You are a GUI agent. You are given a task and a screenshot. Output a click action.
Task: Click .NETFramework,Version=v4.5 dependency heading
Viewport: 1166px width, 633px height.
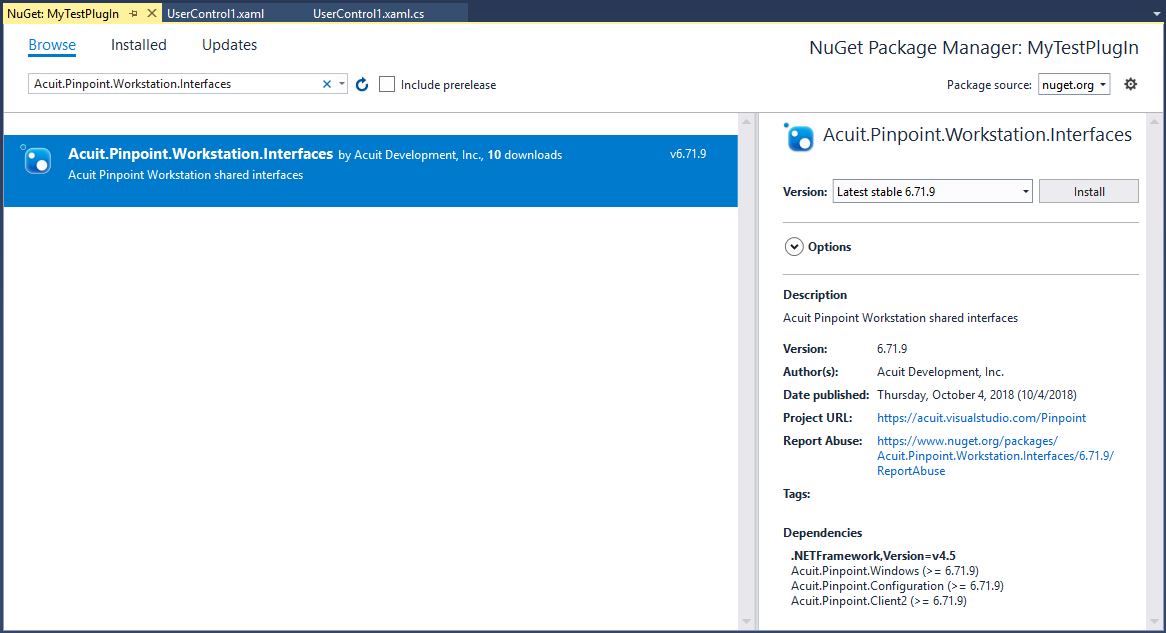click(x=873, y=556)
